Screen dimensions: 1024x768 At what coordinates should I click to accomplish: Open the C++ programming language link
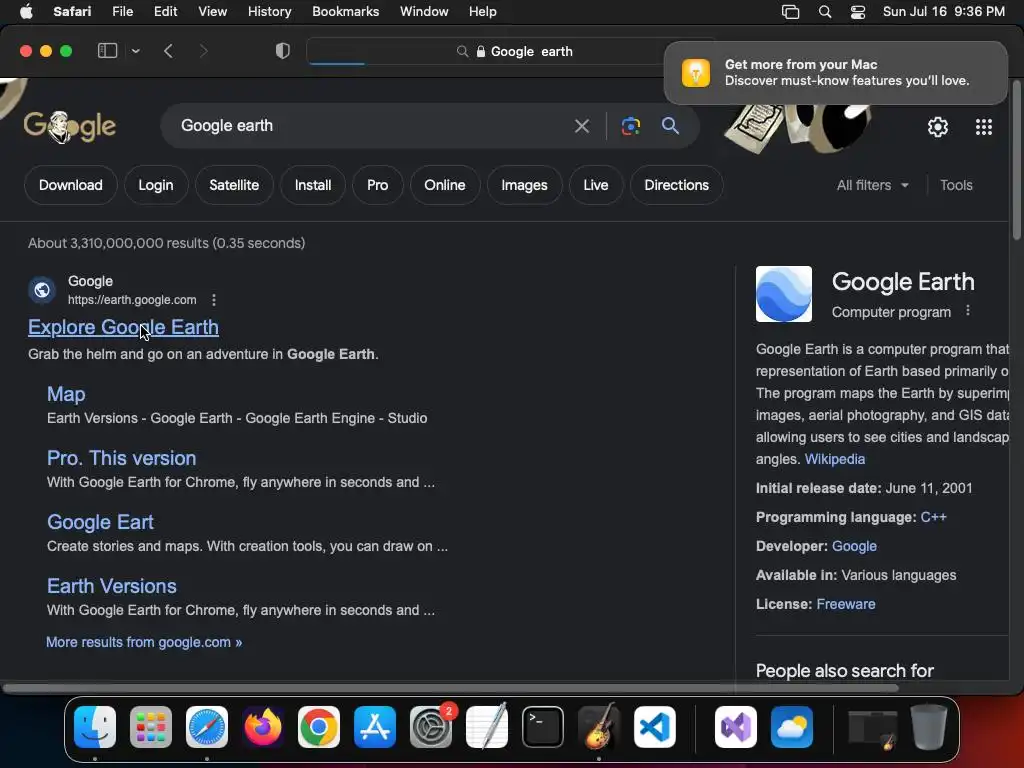[x=933, y=517]
